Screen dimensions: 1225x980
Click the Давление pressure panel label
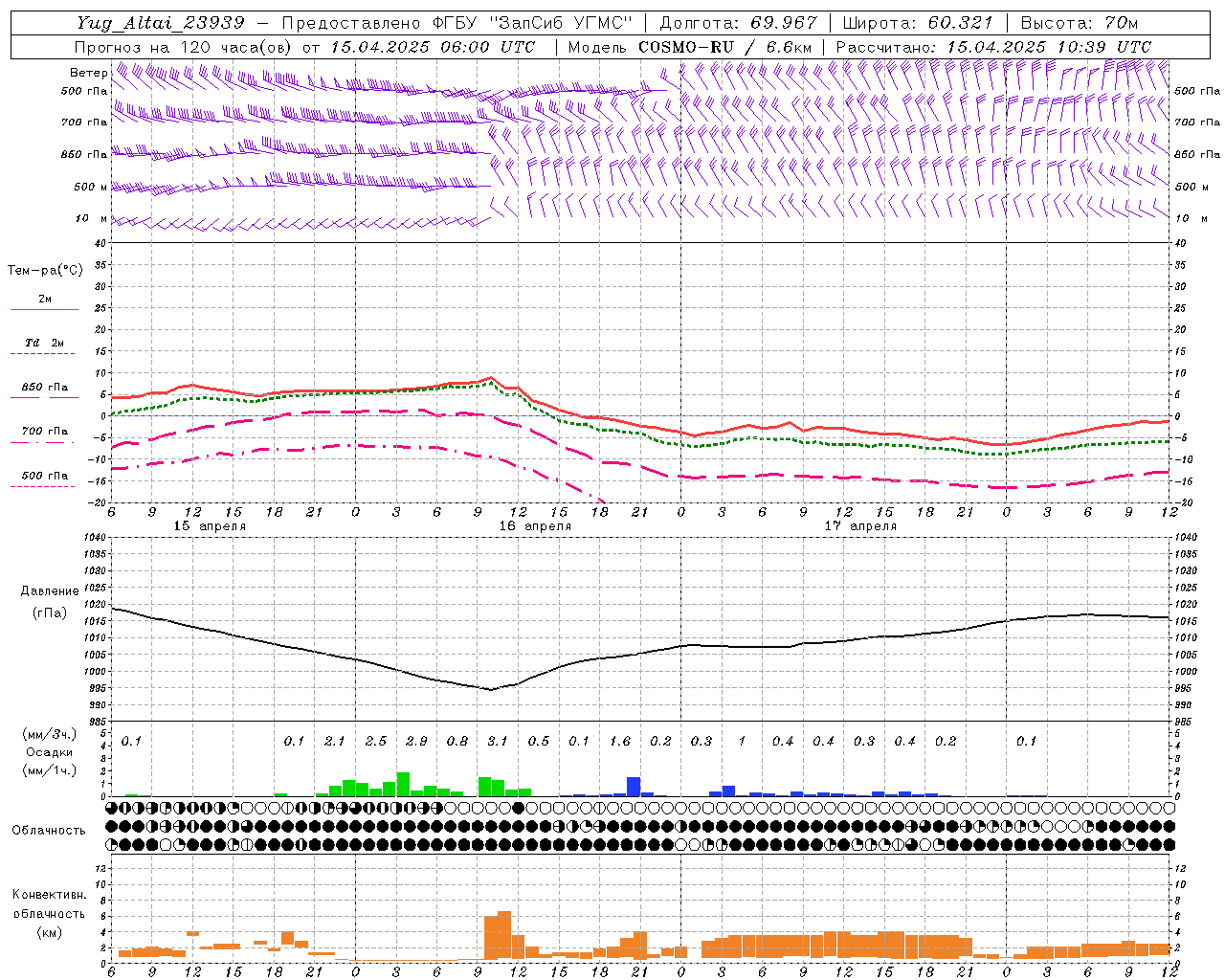50,591
